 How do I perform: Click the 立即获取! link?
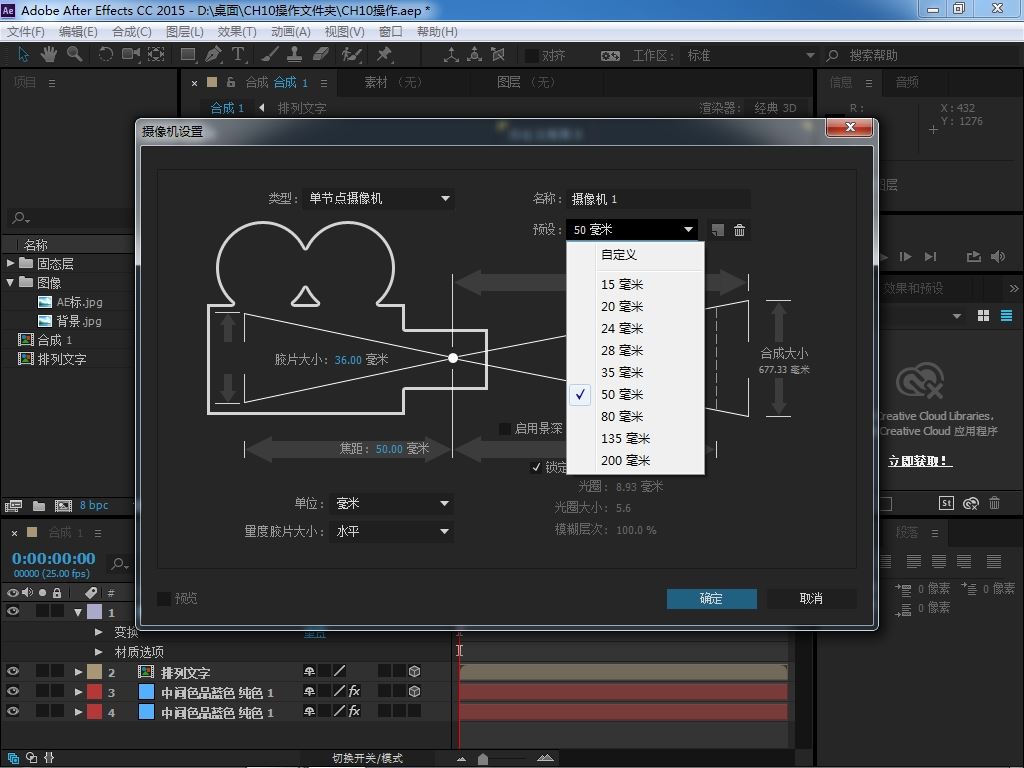coord(920,461)
